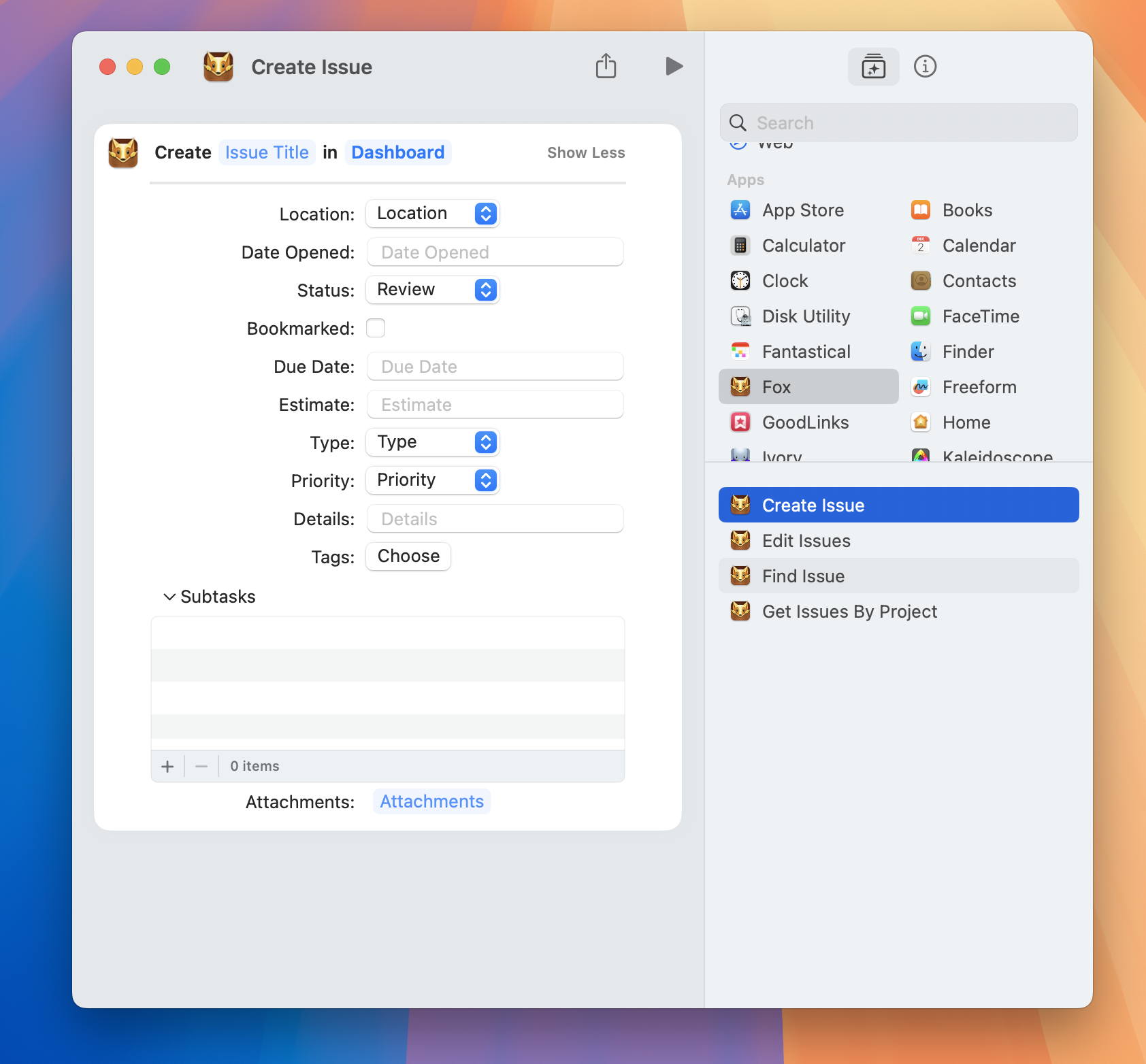Click the Choose button for Tags

pos(408,556)
